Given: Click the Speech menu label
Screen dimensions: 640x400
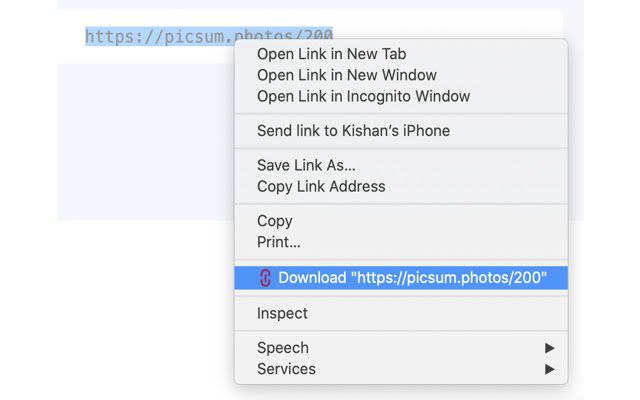Looking at the screenshot, I should coord(283,348).
